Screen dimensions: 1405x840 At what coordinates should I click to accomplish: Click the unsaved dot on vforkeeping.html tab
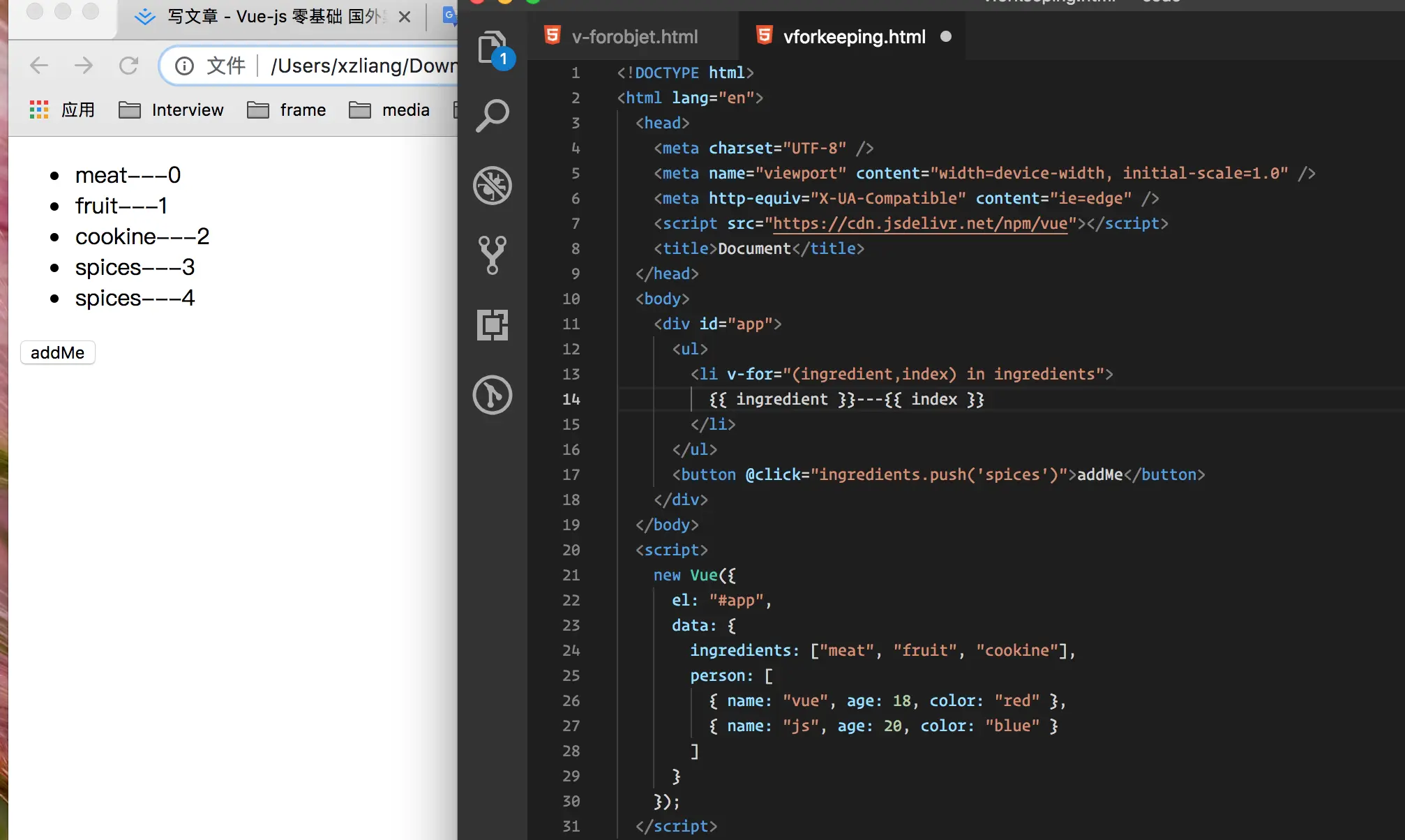pos(946,36)
